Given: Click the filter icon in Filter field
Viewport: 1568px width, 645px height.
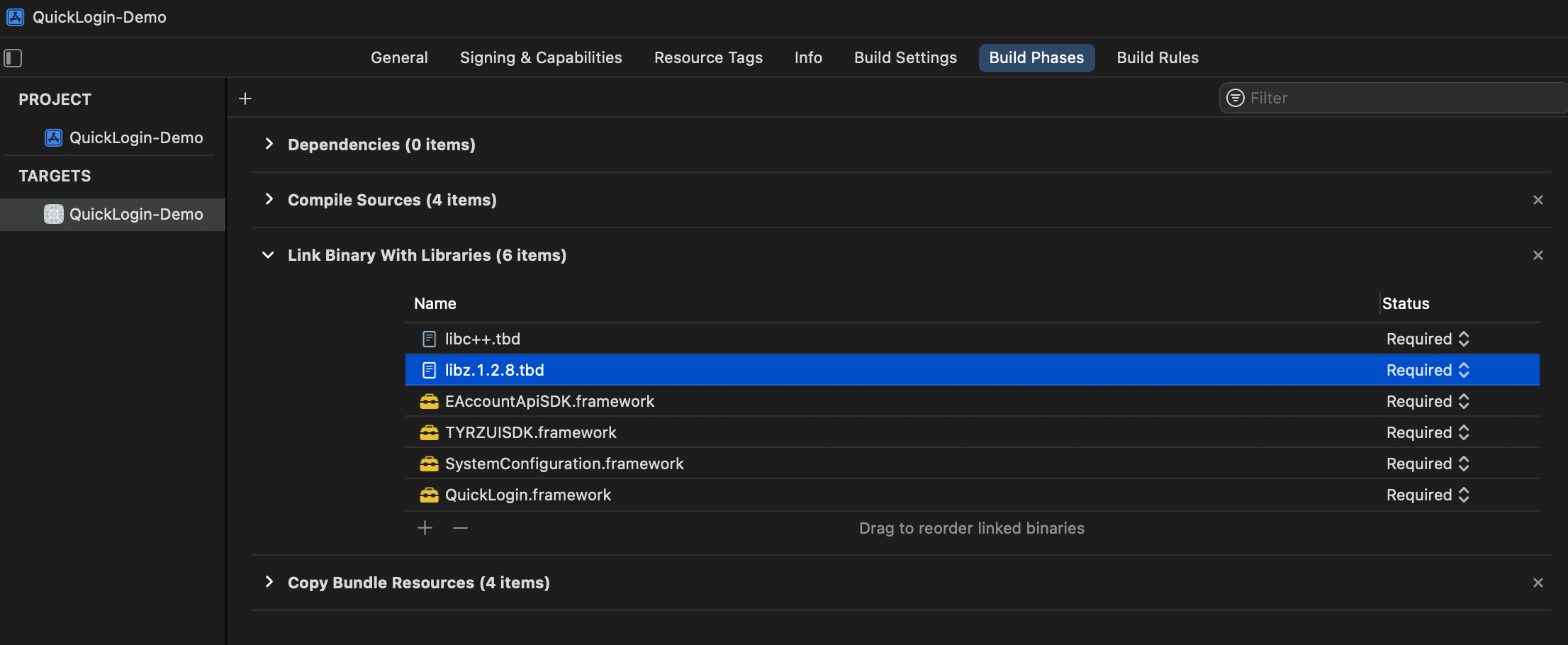Looking at the screenshot, I should (1236, 98).
